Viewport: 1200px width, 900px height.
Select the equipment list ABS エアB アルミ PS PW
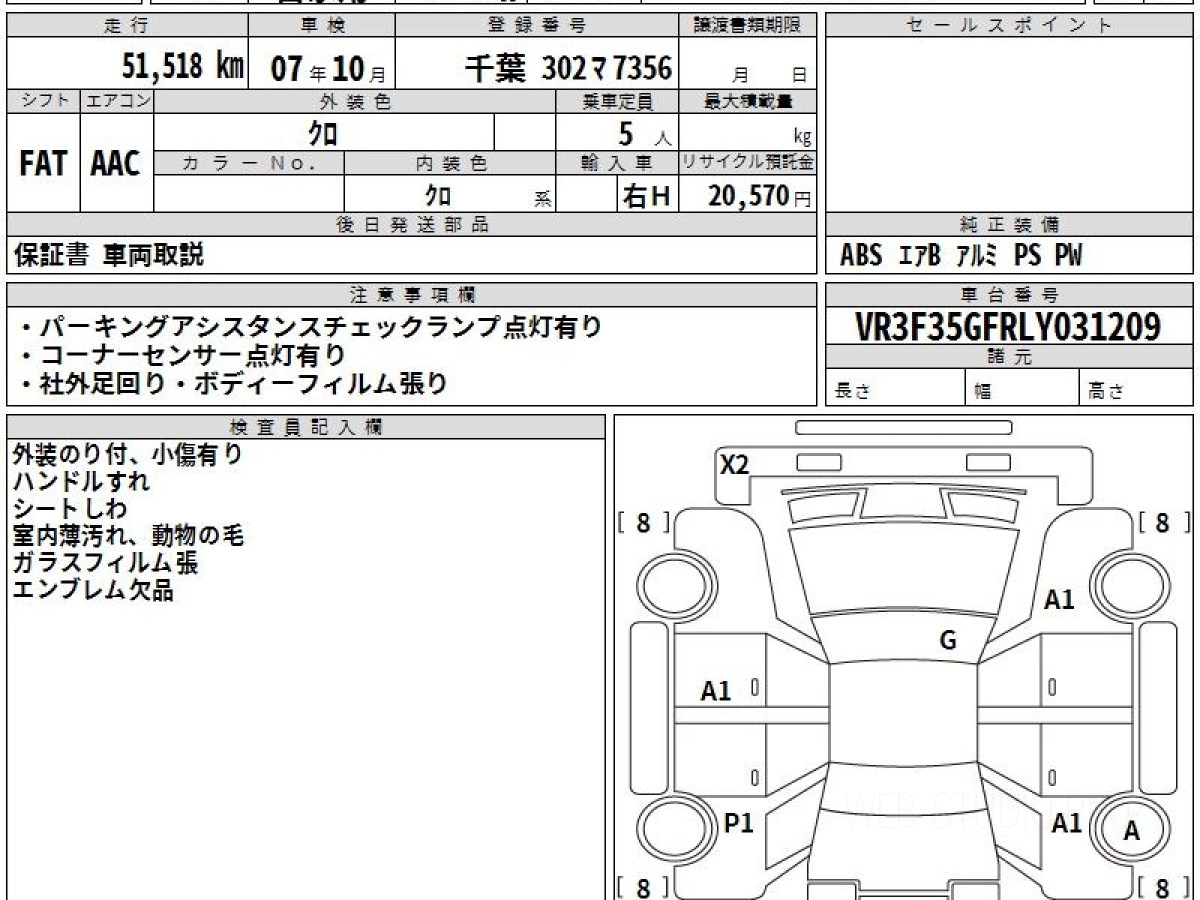coord(961,256)
